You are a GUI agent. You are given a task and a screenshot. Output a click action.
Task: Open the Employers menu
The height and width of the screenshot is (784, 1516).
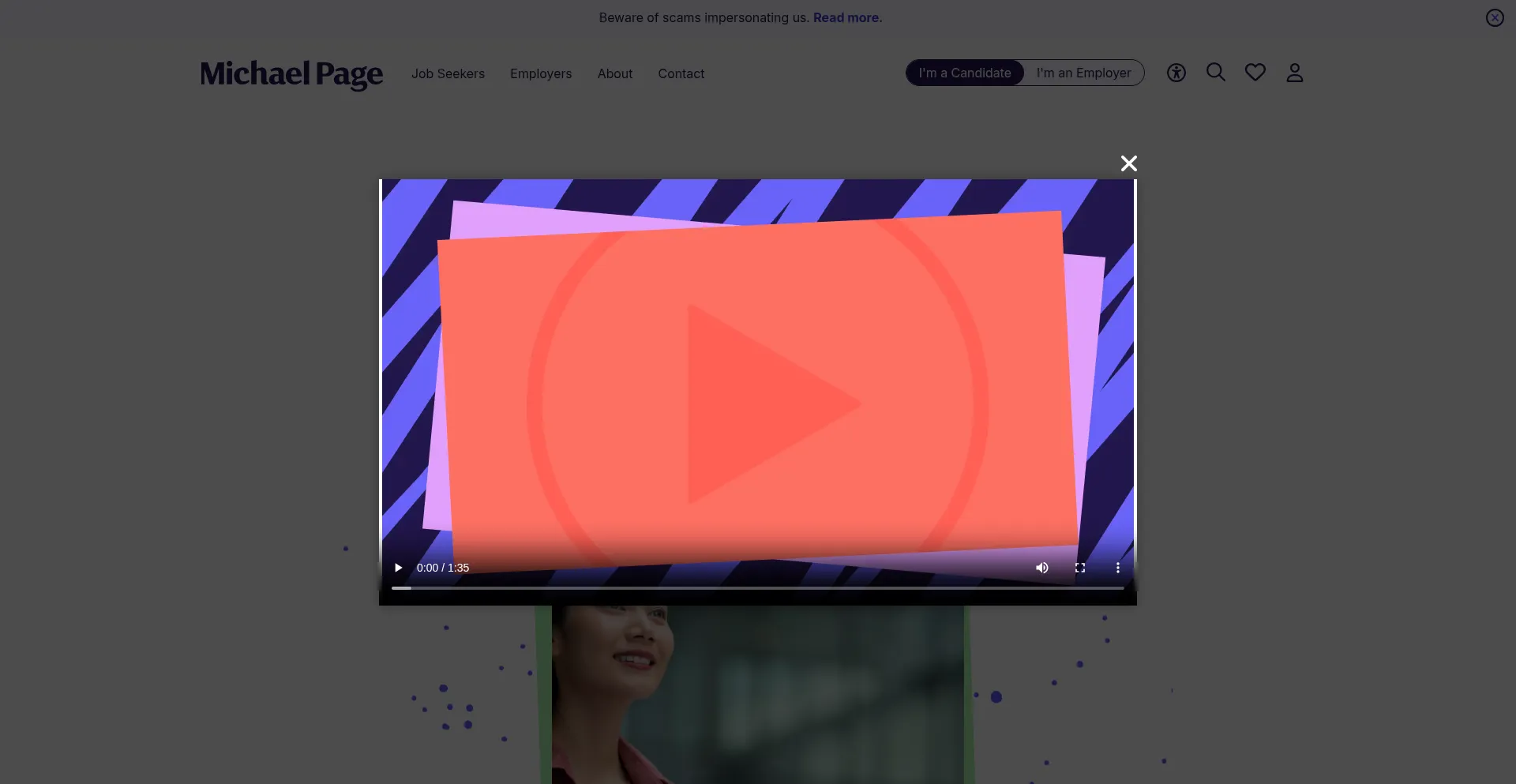point(541,73)
